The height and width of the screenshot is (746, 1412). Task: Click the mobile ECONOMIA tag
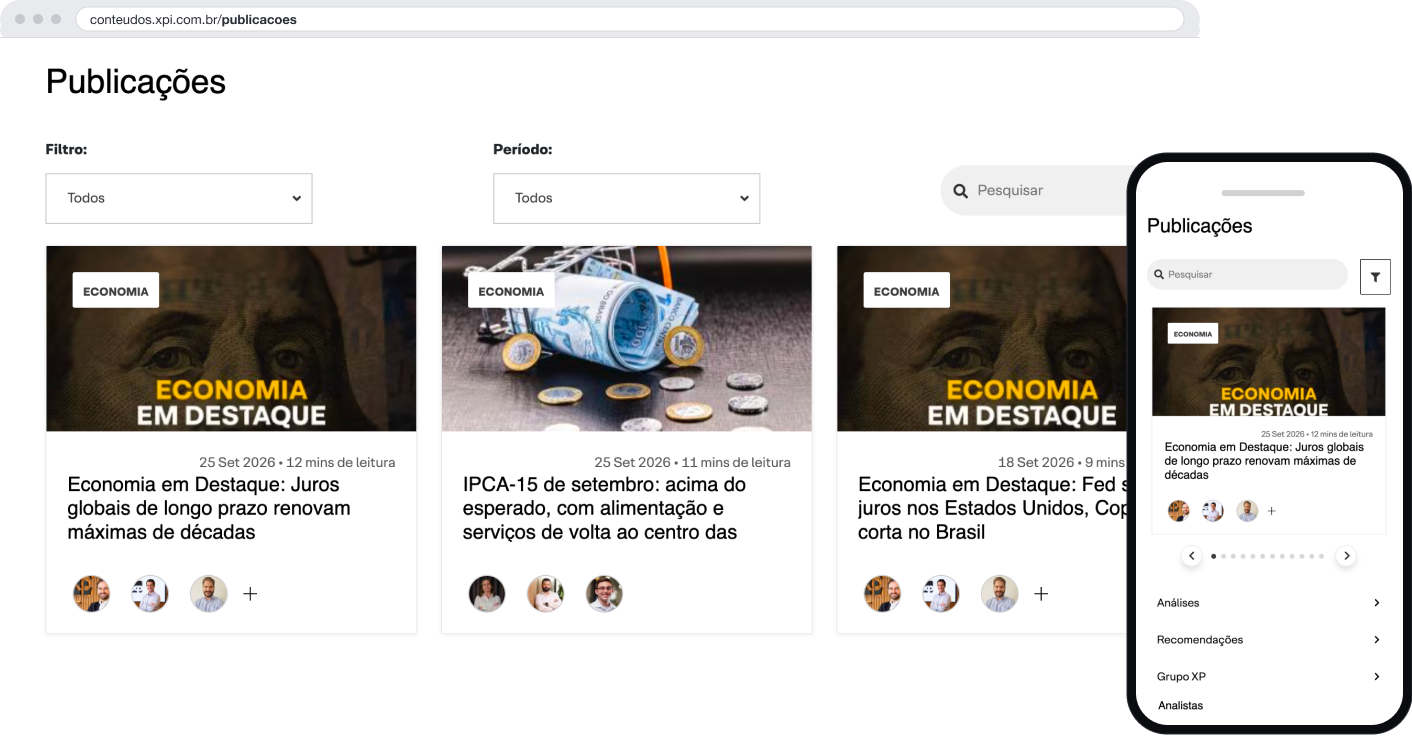coord(1193,334)
